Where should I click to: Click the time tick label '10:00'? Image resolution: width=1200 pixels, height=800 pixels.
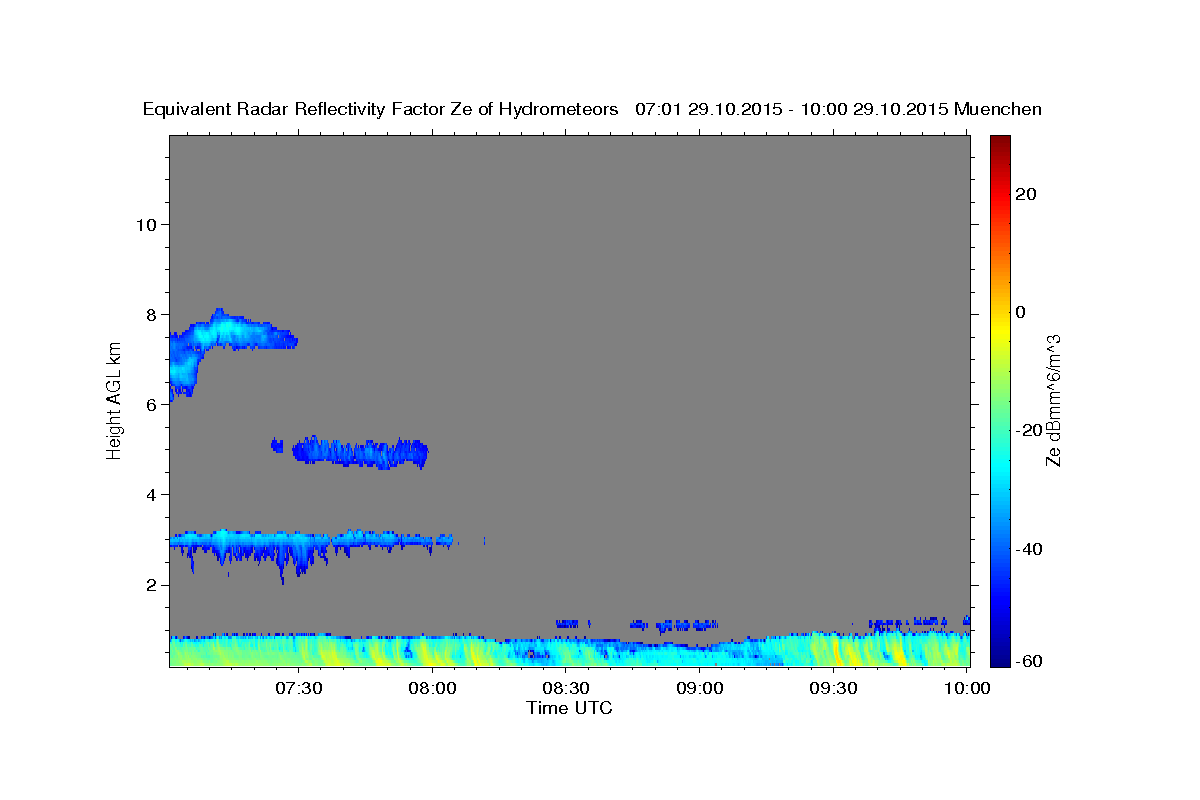(967, 688)
